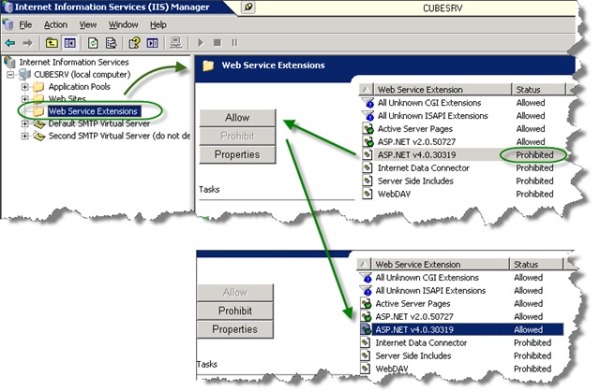600x391 pixels.
Task: Select Internet Data Connector in upper list
Action: pos(423,168)
